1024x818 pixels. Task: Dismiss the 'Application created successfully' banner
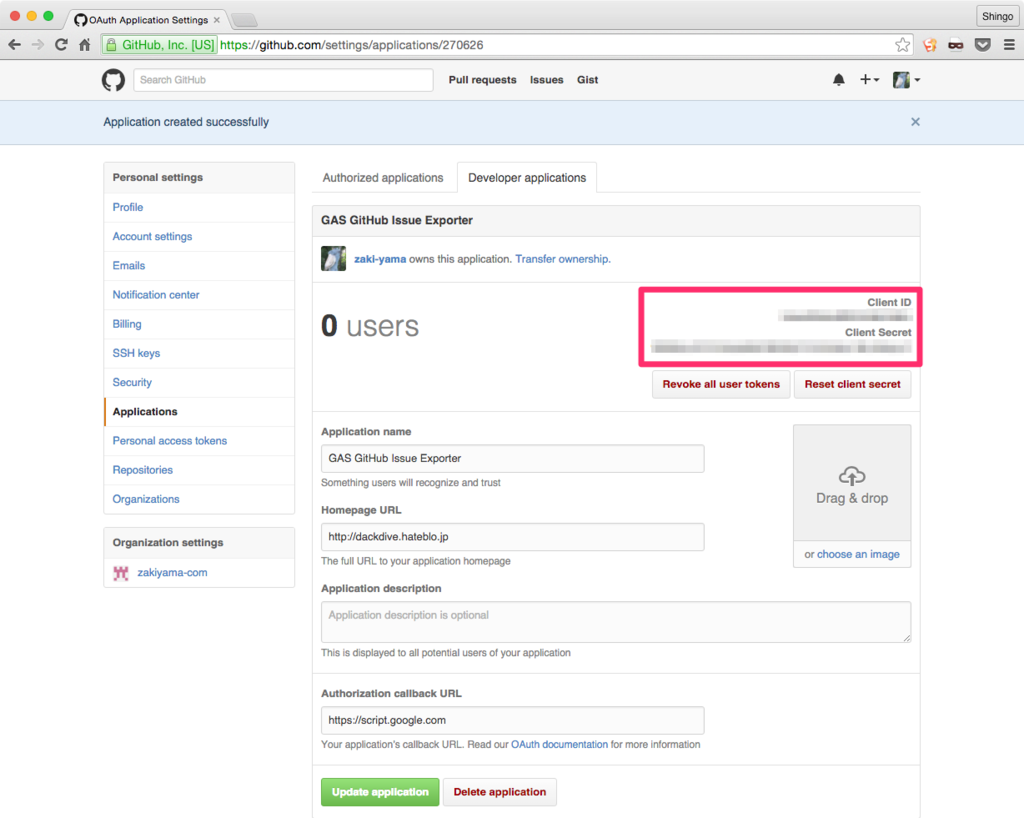[915, 121]
